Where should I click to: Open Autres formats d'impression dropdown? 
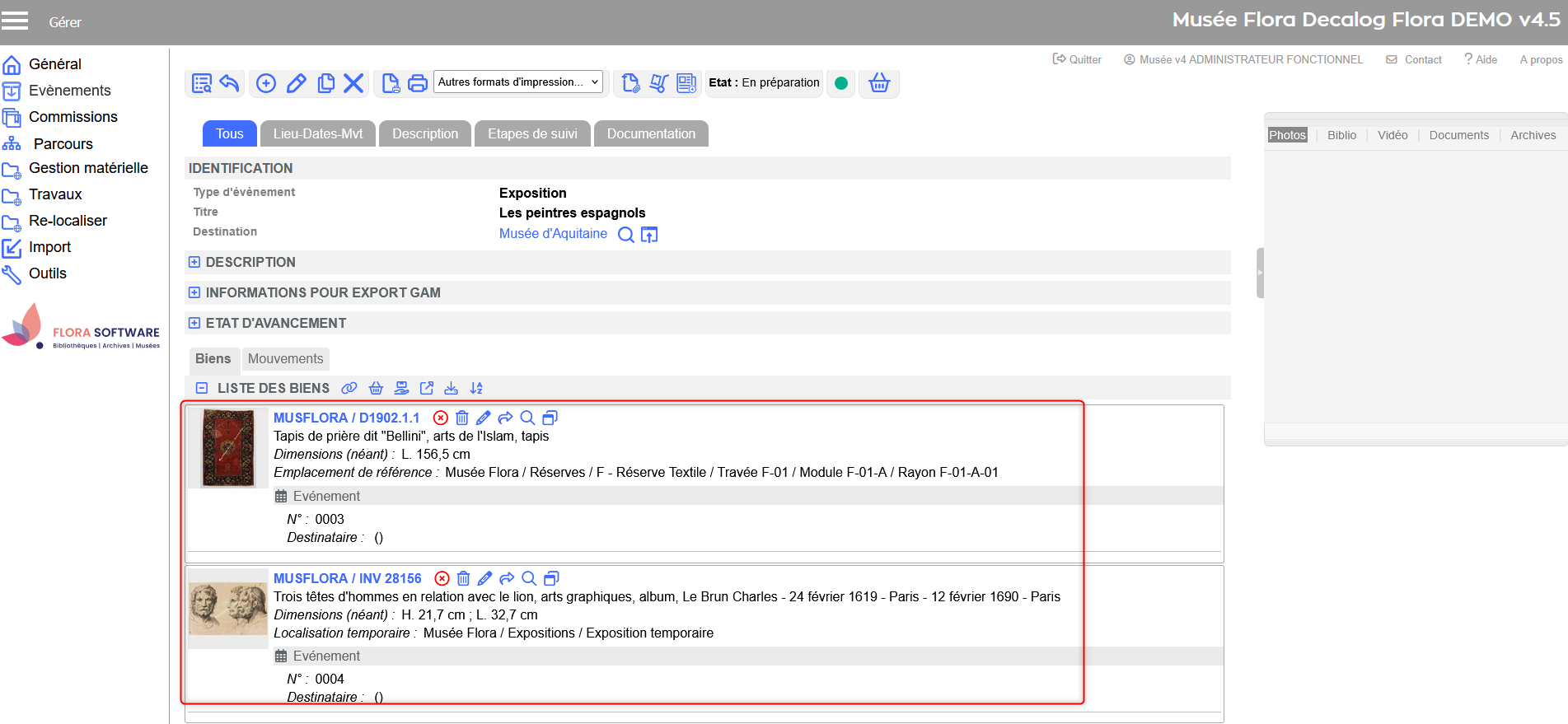[x=517, y=82]
